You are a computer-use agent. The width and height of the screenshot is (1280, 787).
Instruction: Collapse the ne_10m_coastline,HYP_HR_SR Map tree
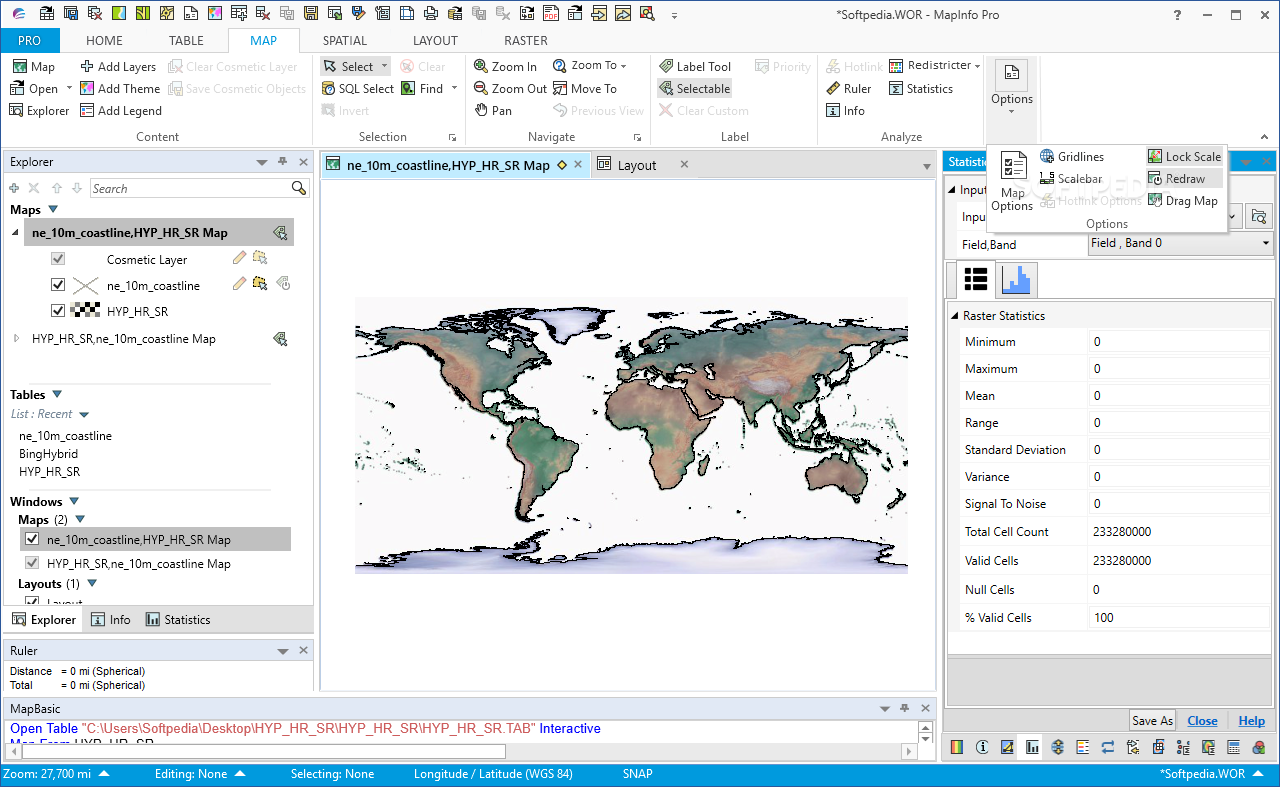(16, 232)
